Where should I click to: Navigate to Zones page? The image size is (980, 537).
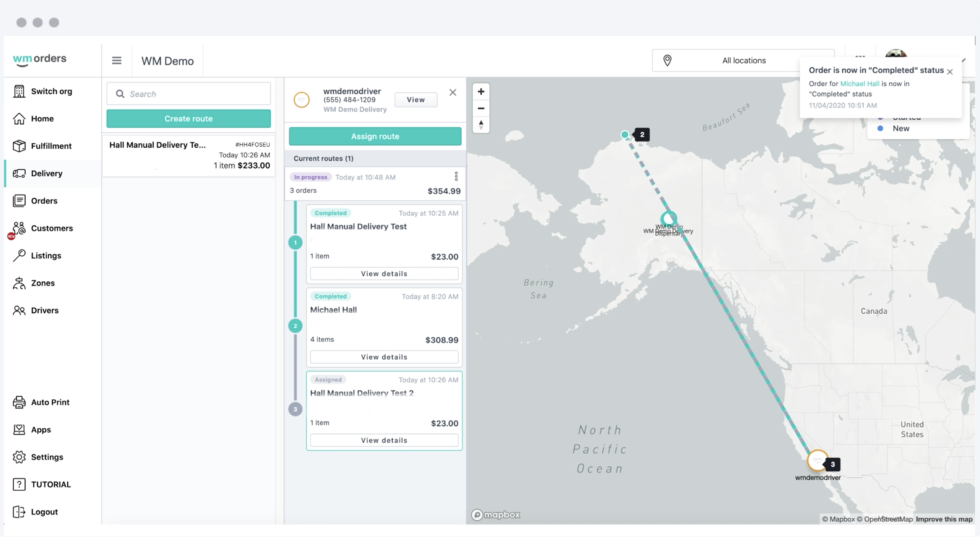[43, 283]
